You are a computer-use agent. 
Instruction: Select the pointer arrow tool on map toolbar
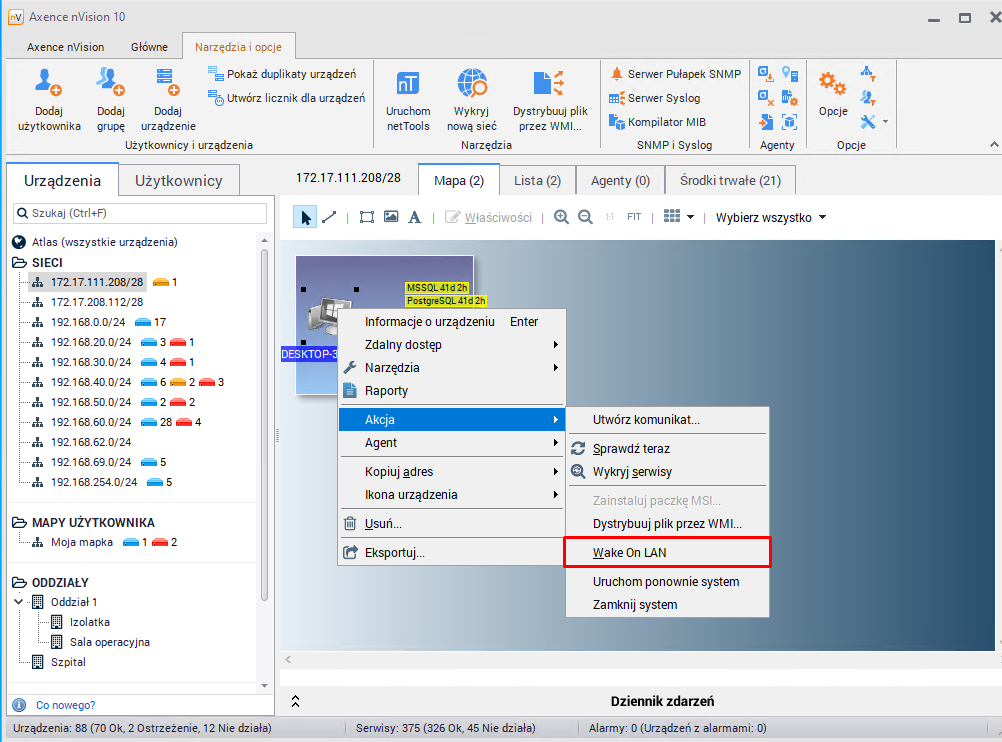pos(306,217)
